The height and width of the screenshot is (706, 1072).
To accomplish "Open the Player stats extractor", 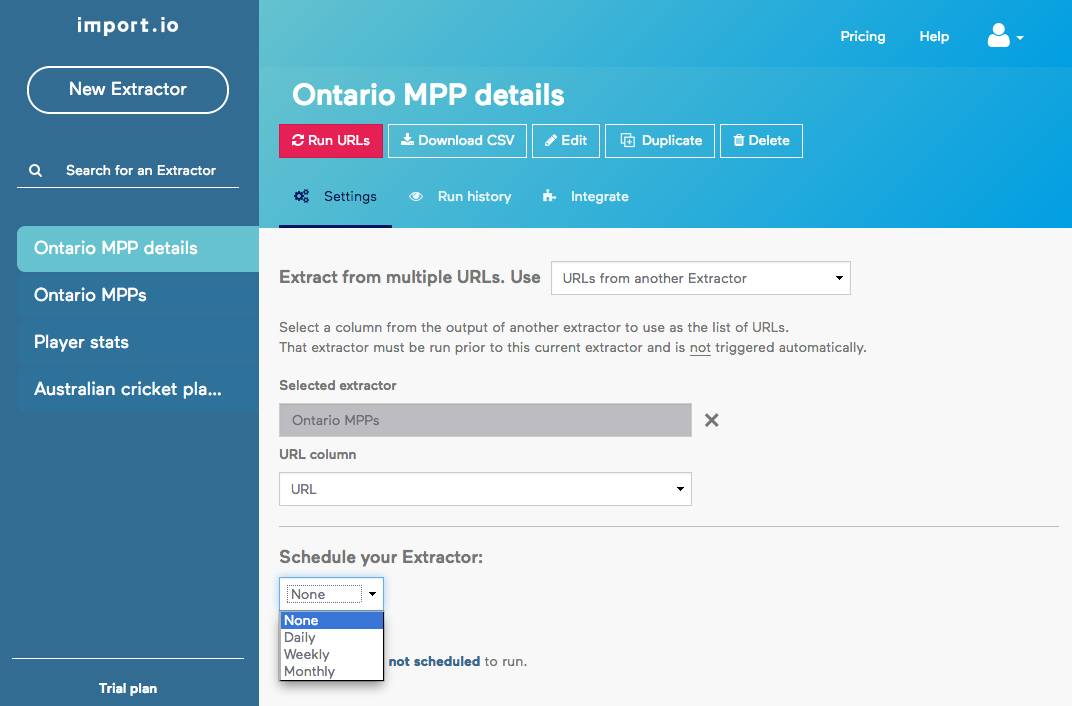I will (138, 342).
